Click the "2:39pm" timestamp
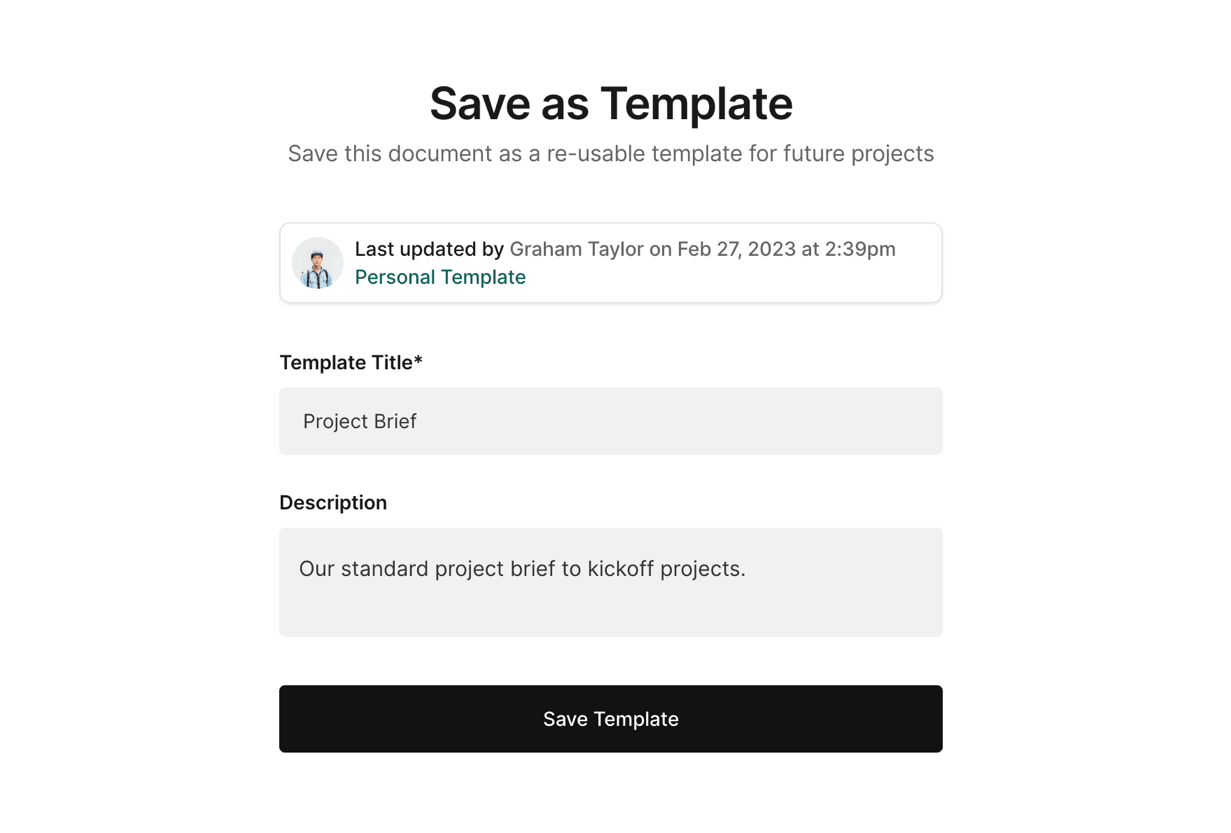This screenshot has height=833, width=1231. tap(860, 249)
